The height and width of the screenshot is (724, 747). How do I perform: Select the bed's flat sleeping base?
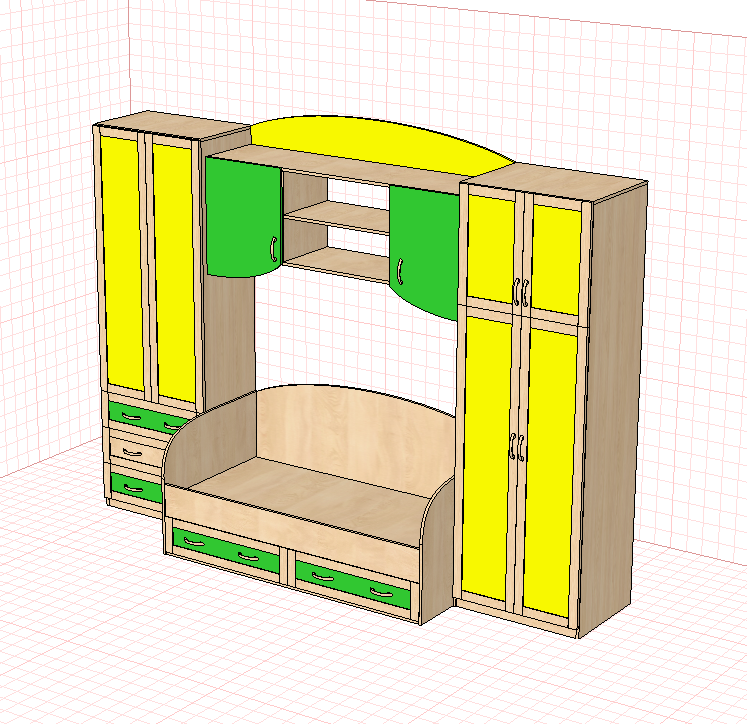point(310,500)
